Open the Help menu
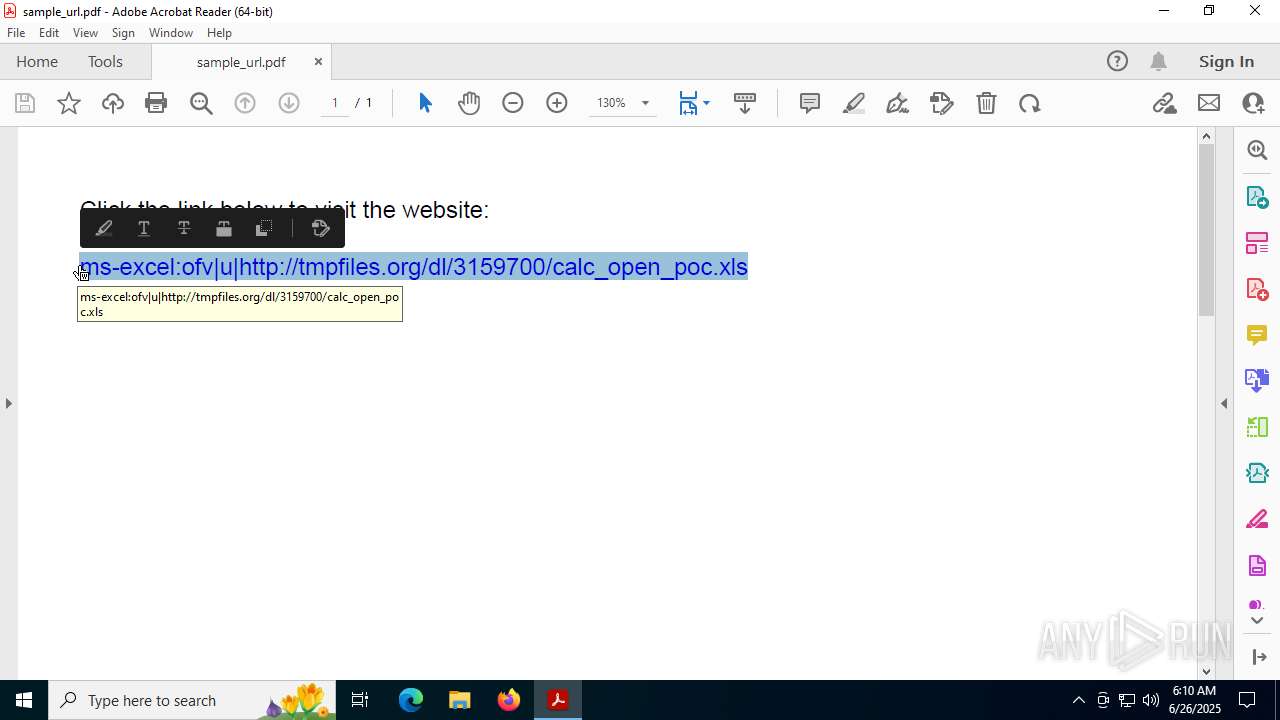Image resolution: width=1280 pixels, height=720 pixels. pos(219,33)
